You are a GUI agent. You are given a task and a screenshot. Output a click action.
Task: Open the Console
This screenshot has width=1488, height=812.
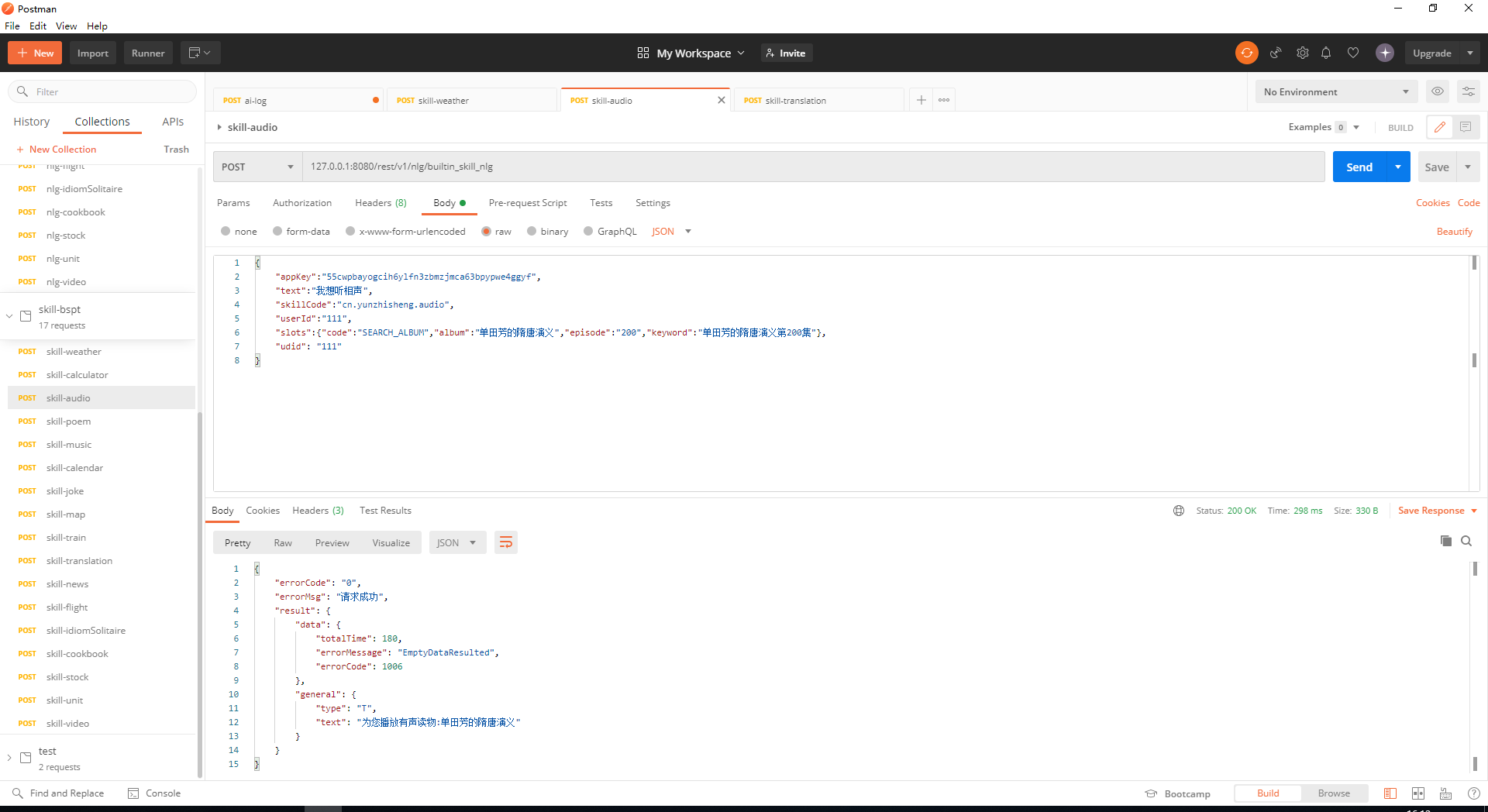(x=154, y=793)
